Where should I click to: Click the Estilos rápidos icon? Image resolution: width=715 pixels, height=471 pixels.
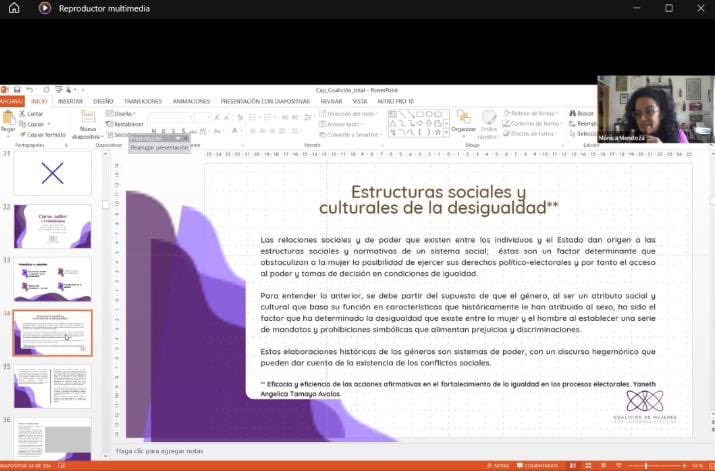tap(489, 117)
